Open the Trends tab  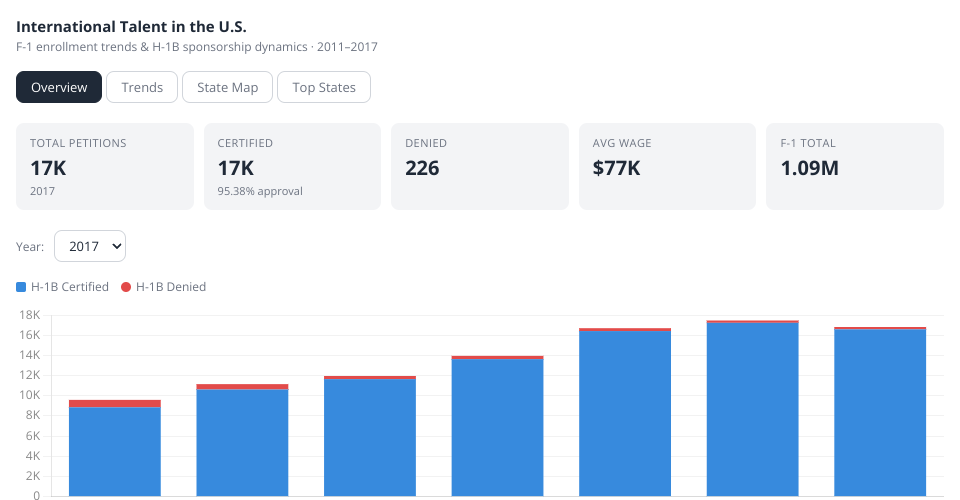tap(142, 87)
